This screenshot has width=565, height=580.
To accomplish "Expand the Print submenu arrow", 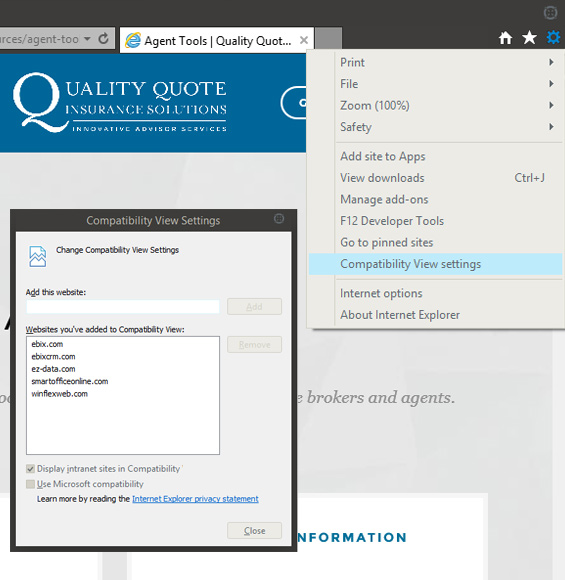I will 551,62.
